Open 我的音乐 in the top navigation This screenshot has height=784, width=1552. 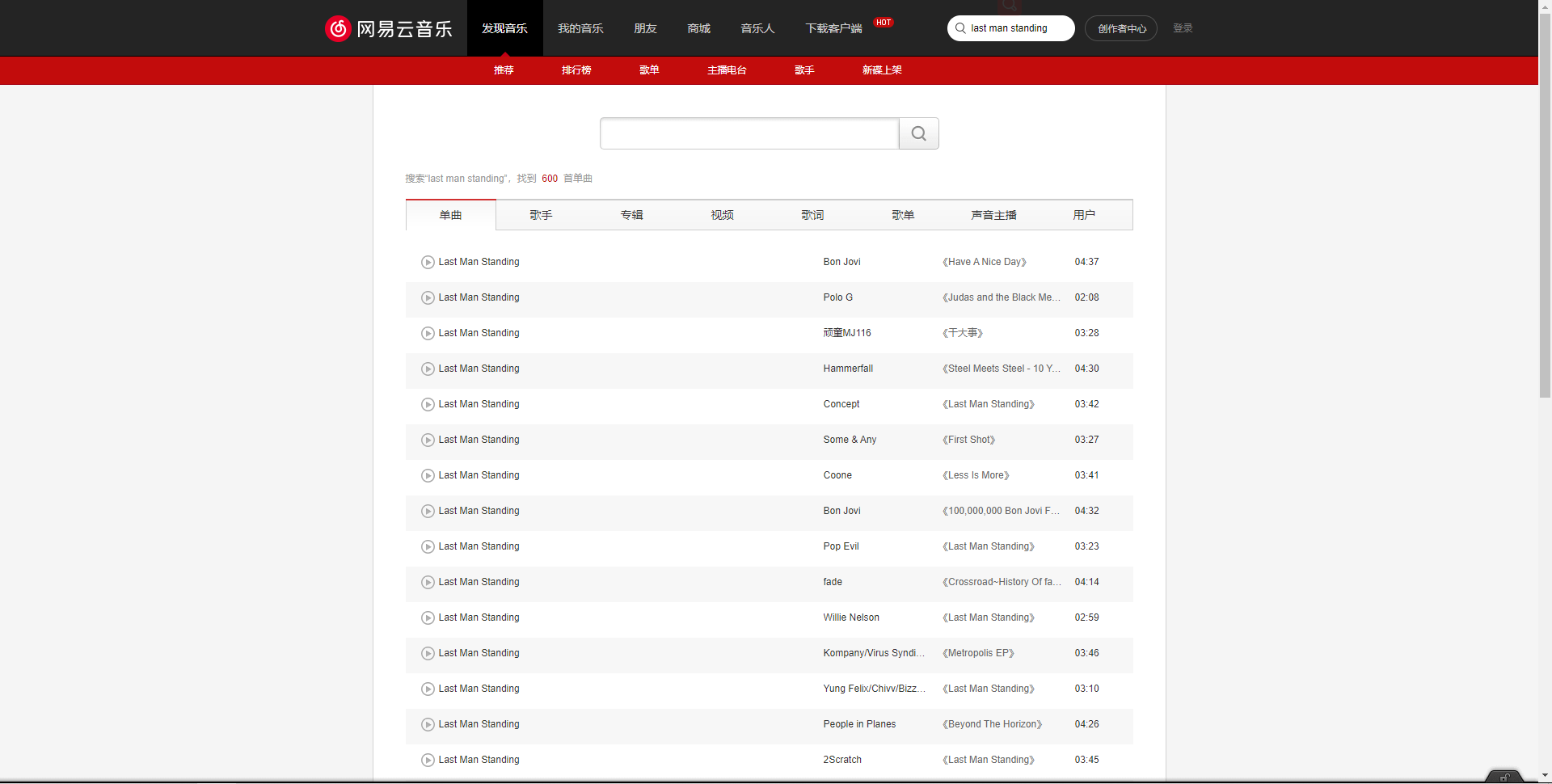[580, 28]
